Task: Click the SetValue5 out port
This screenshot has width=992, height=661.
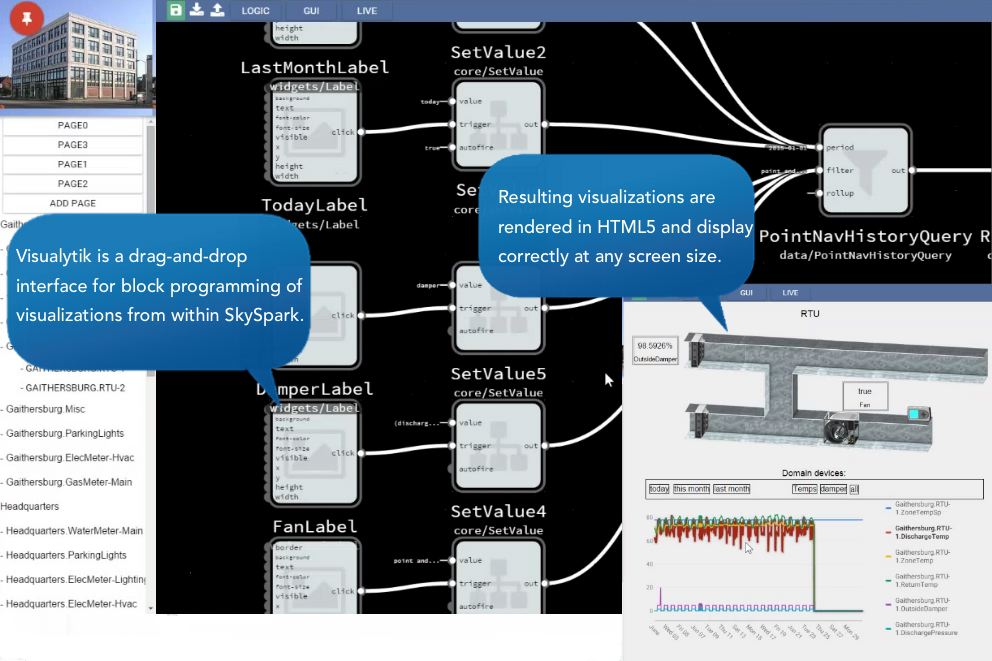Action: tap(545, 446)
